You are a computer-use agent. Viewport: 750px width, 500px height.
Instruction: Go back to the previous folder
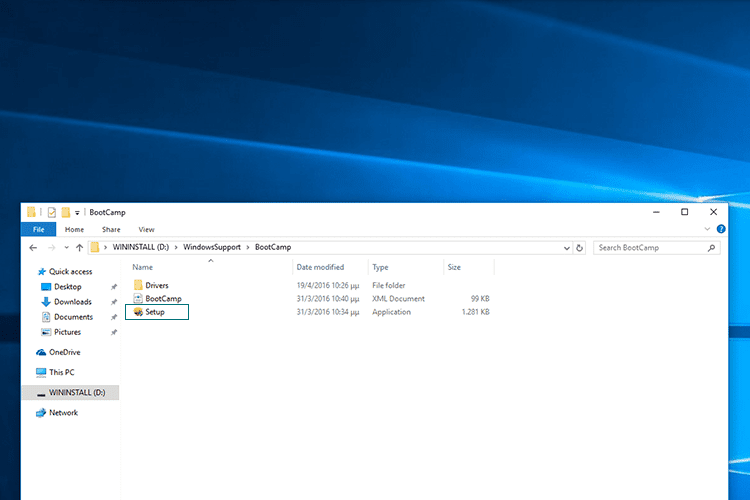(33, 248)
